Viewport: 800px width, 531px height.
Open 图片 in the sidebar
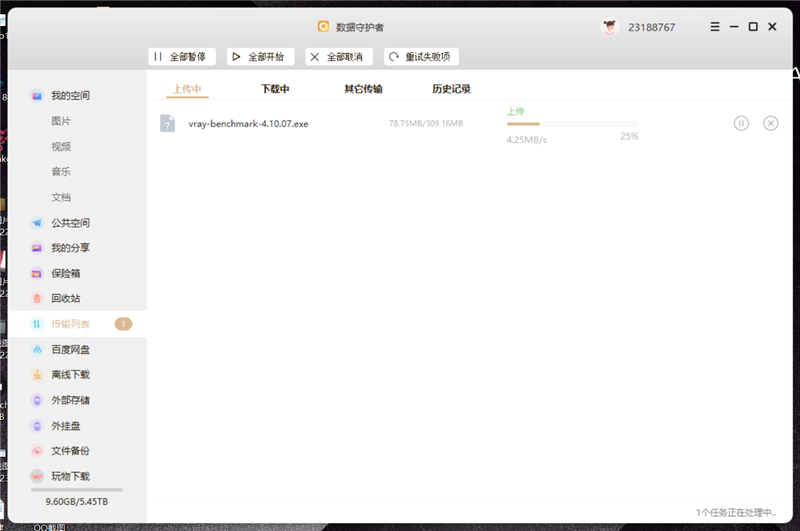[x=61, y=121]
